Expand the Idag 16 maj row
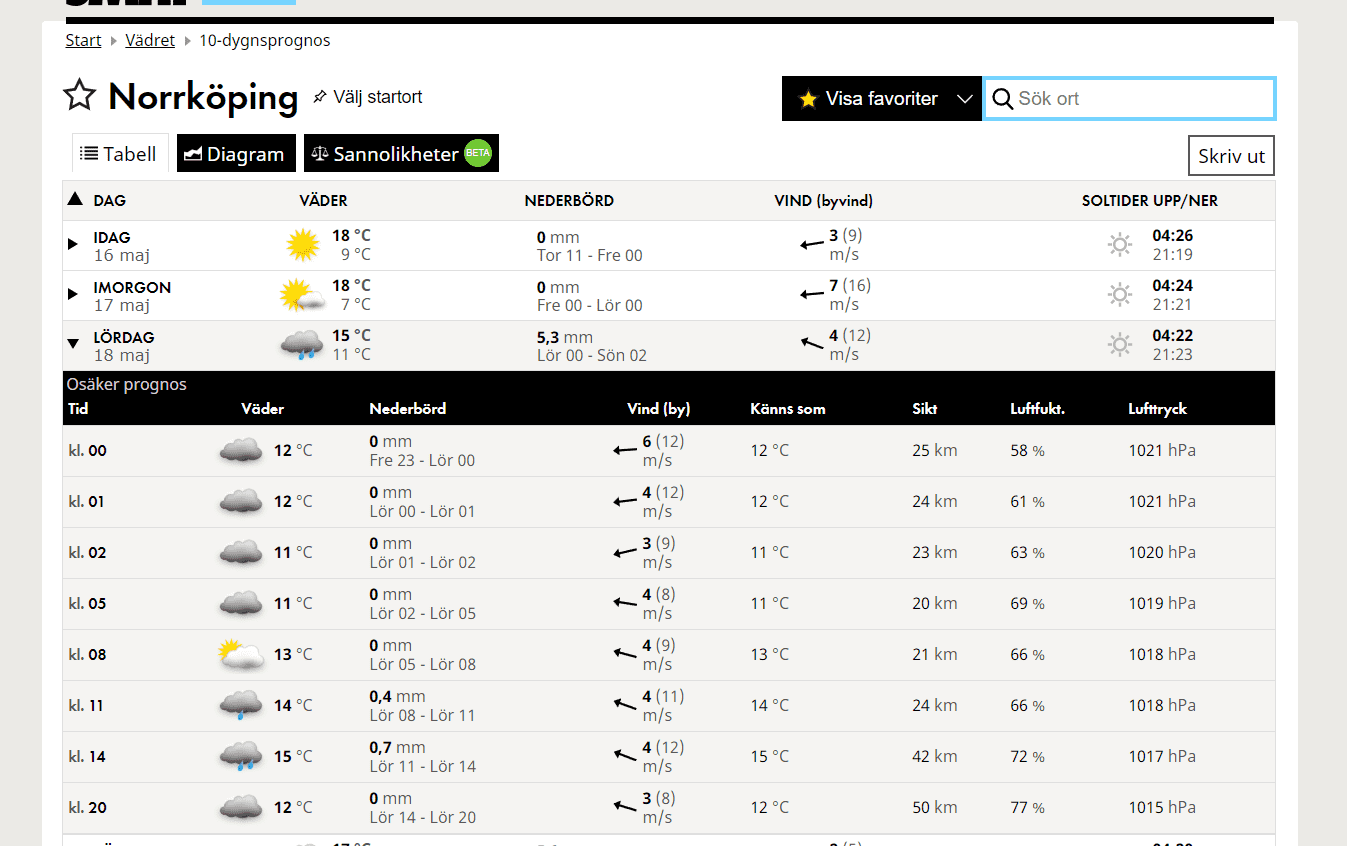Screen dimensions: 1347x846 [73, 244]
